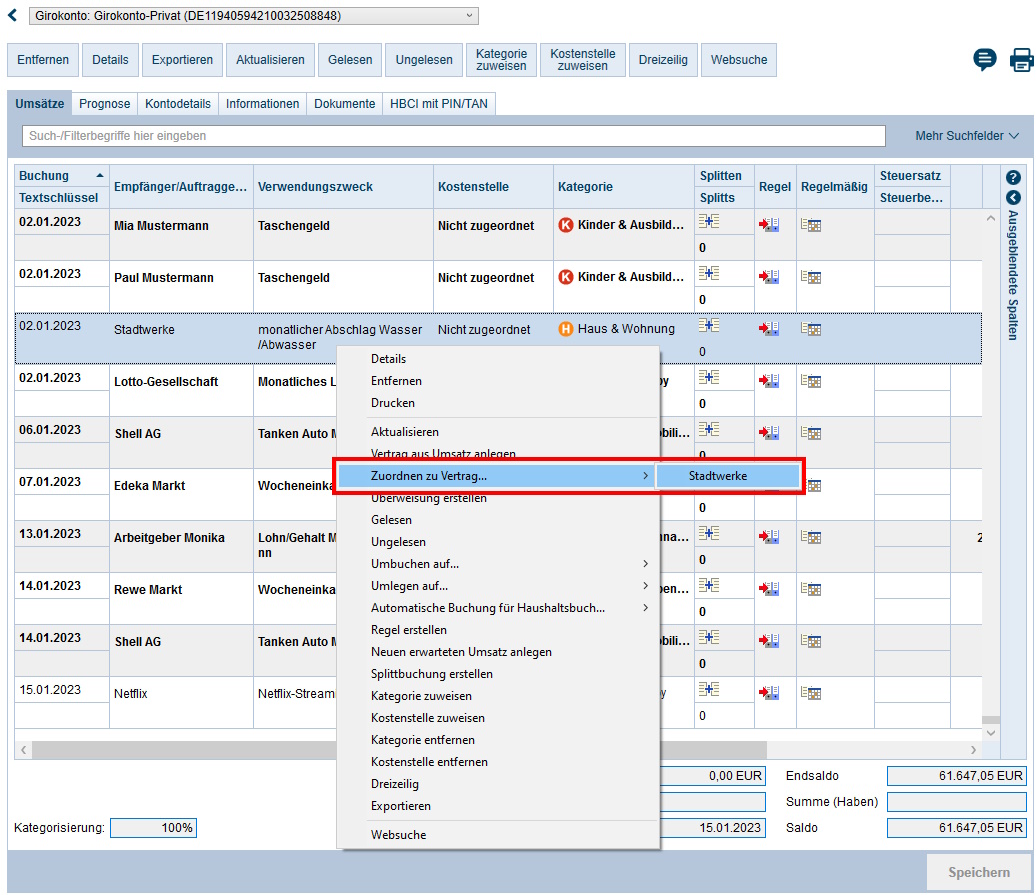Viewport: 1036px width, 895px height.
Task: Open the HBCI mit PIN/TAN tab
Action: point(439,104)
